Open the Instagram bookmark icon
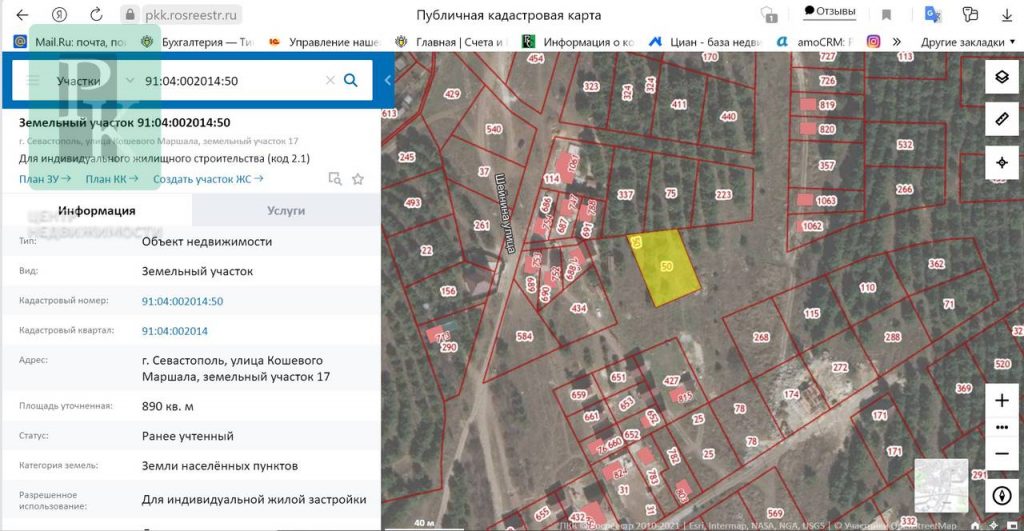 (873, 42)
